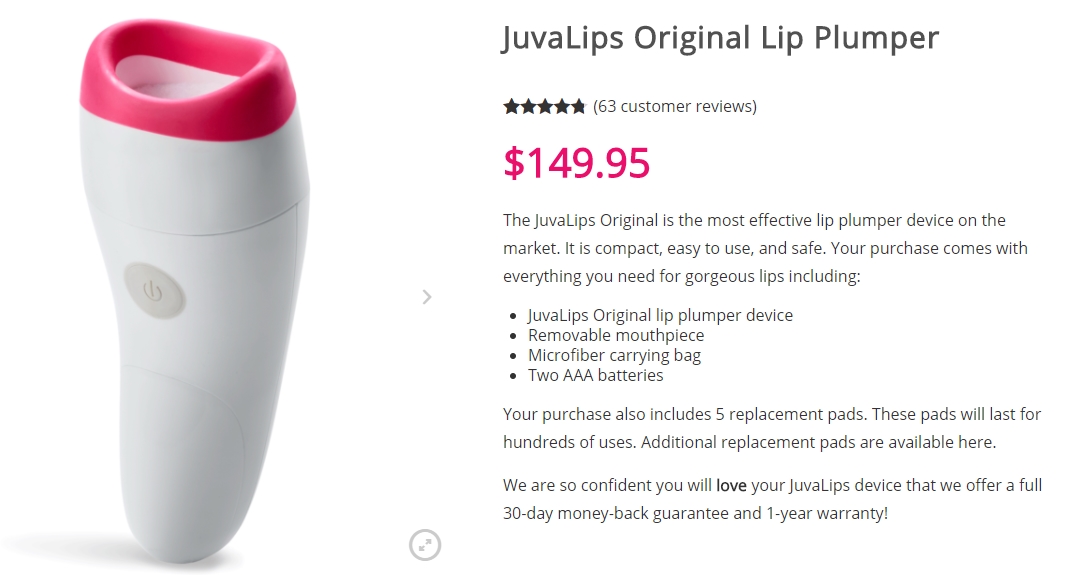Viewport: 1077px width, 575px height.
Task: Click the bold word 'love'
Action: point(731,486)
